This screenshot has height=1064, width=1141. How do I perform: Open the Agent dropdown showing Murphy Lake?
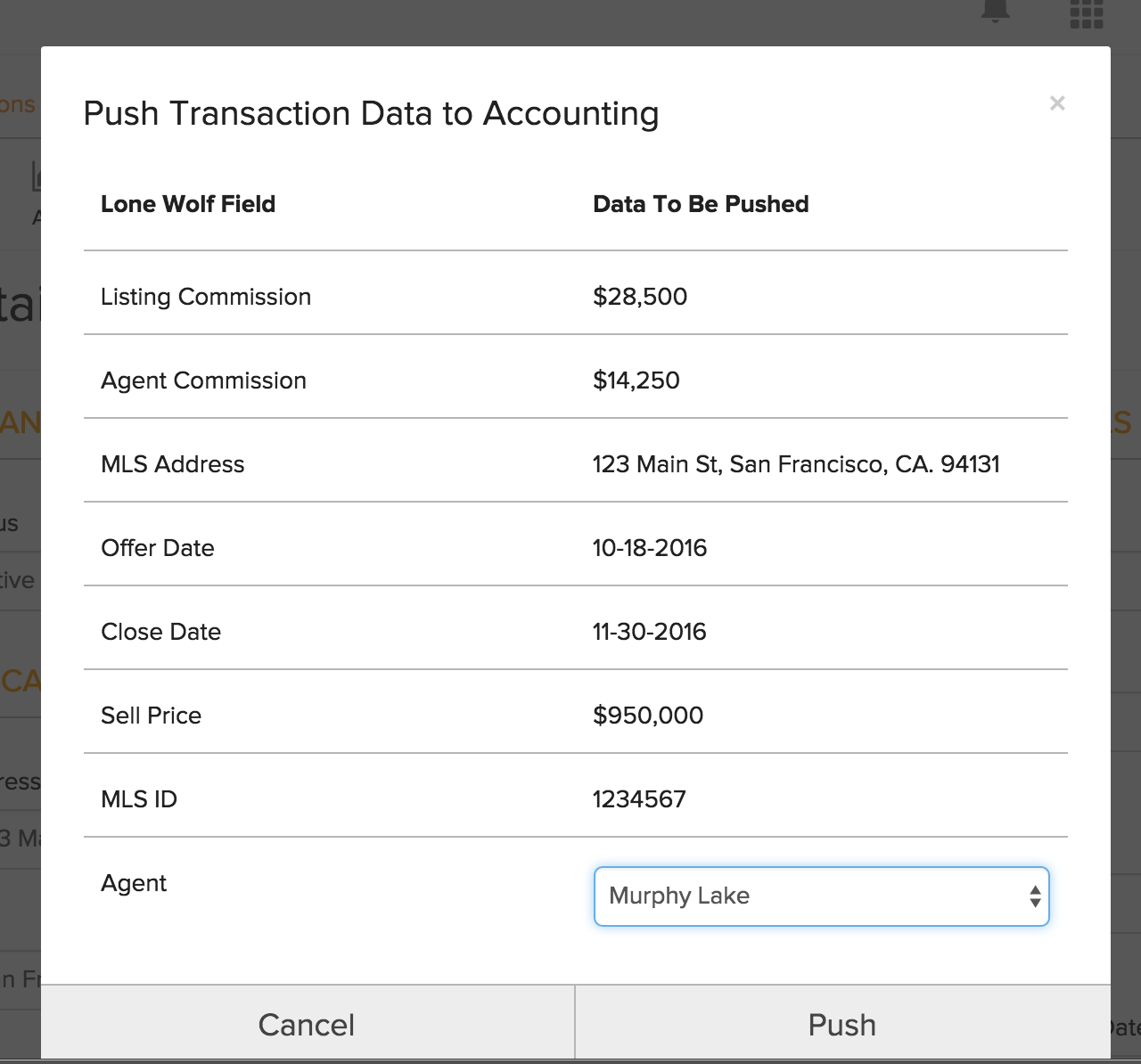point(821,896)
